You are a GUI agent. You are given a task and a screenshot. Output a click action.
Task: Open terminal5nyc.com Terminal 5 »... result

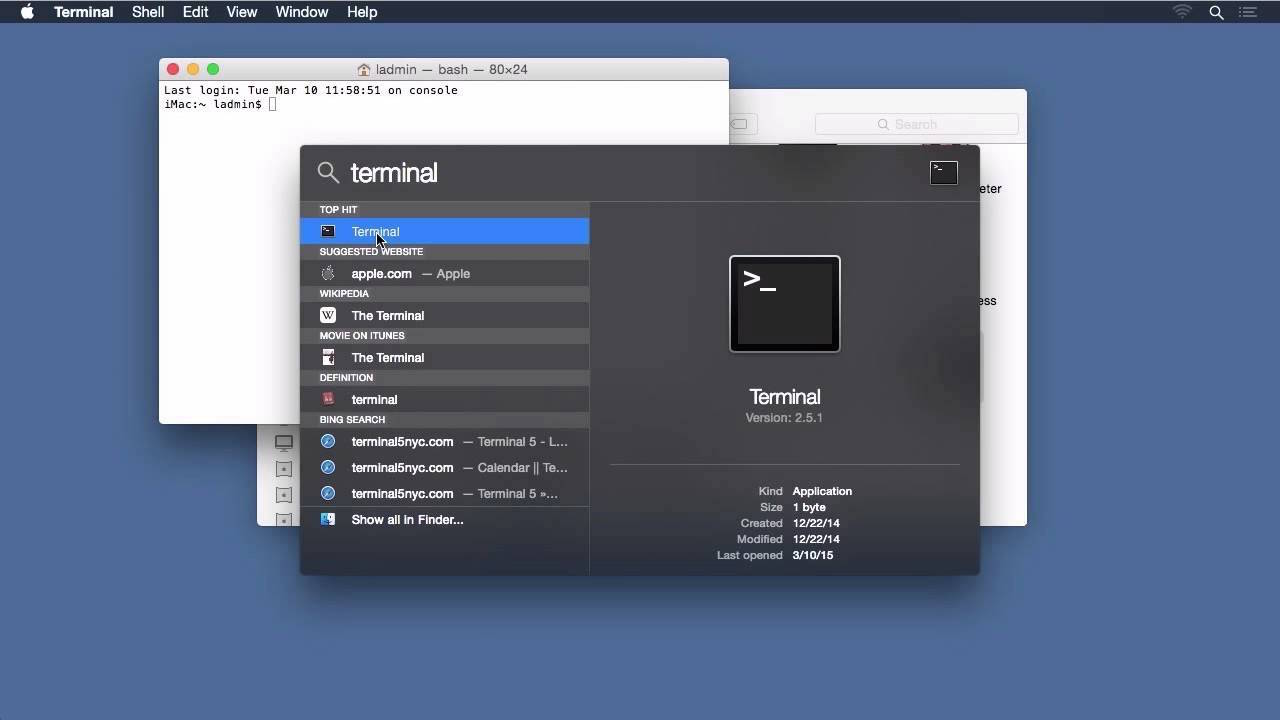pos(445,493)
